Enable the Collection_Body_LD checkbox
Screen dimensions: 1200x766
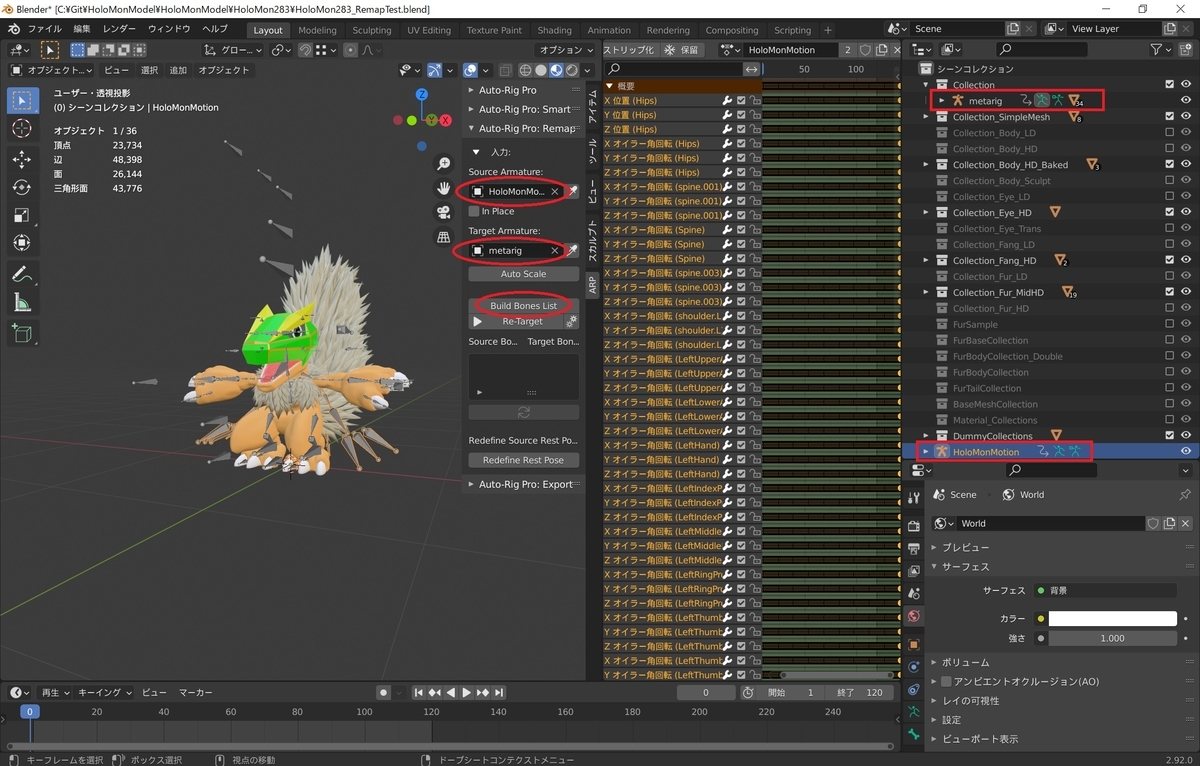click(x=1170, y=133)
